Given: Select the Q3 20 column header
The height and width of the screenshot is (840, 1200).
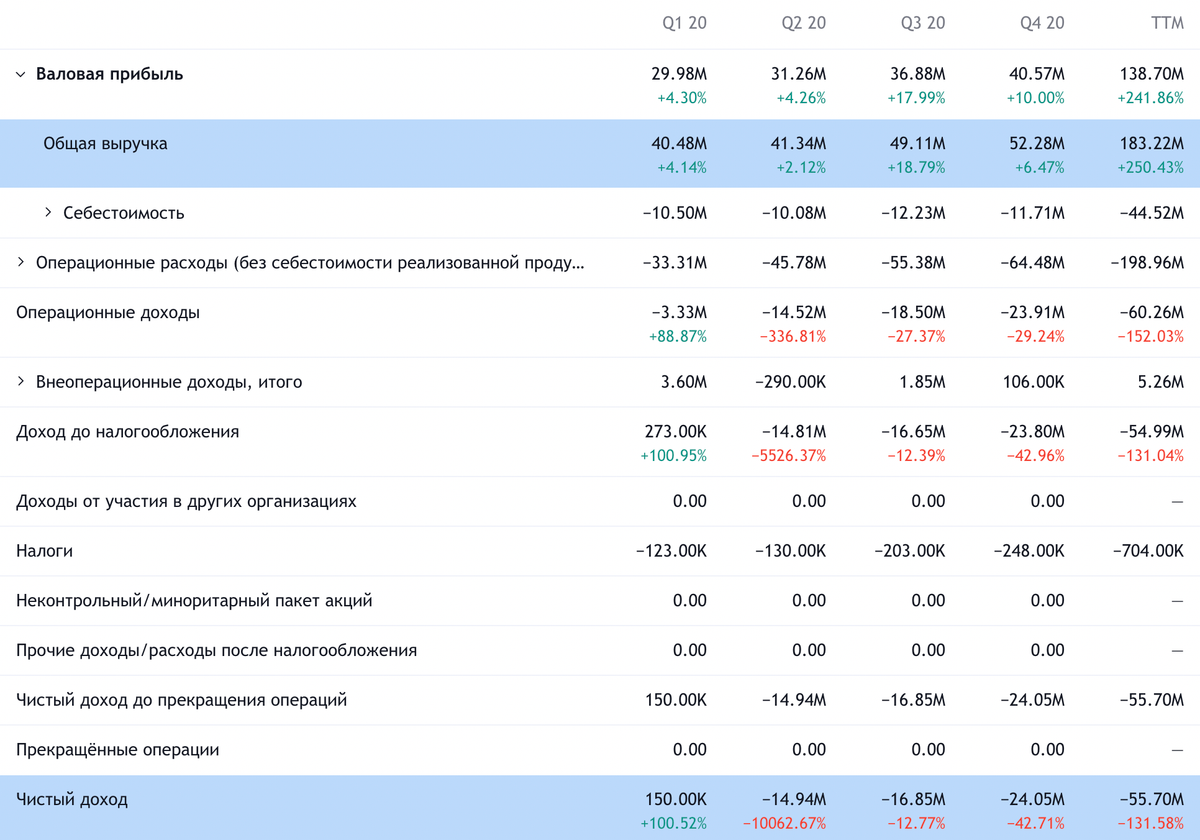Looking at the screenshot, I should (922, 23).
